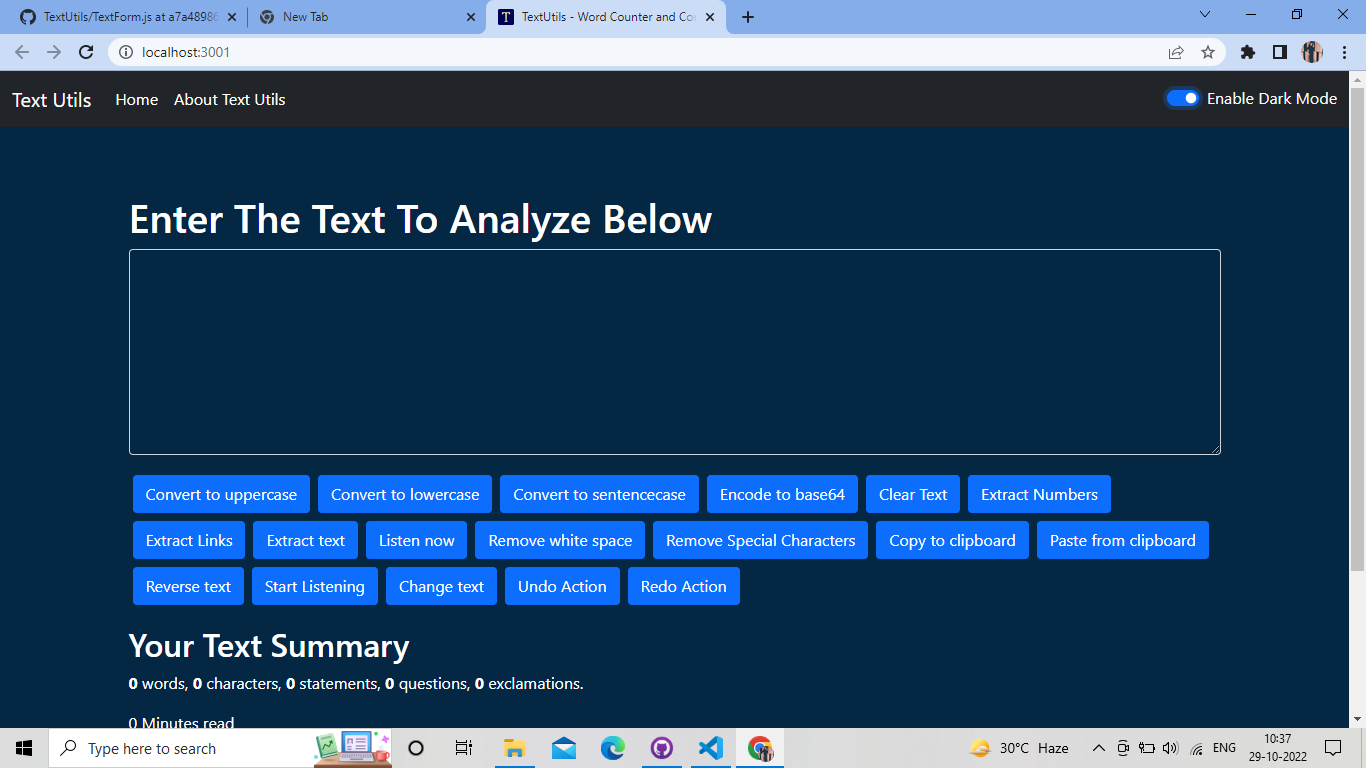Click the Redo Action button
1366x768 pixels.
[683, 586]
